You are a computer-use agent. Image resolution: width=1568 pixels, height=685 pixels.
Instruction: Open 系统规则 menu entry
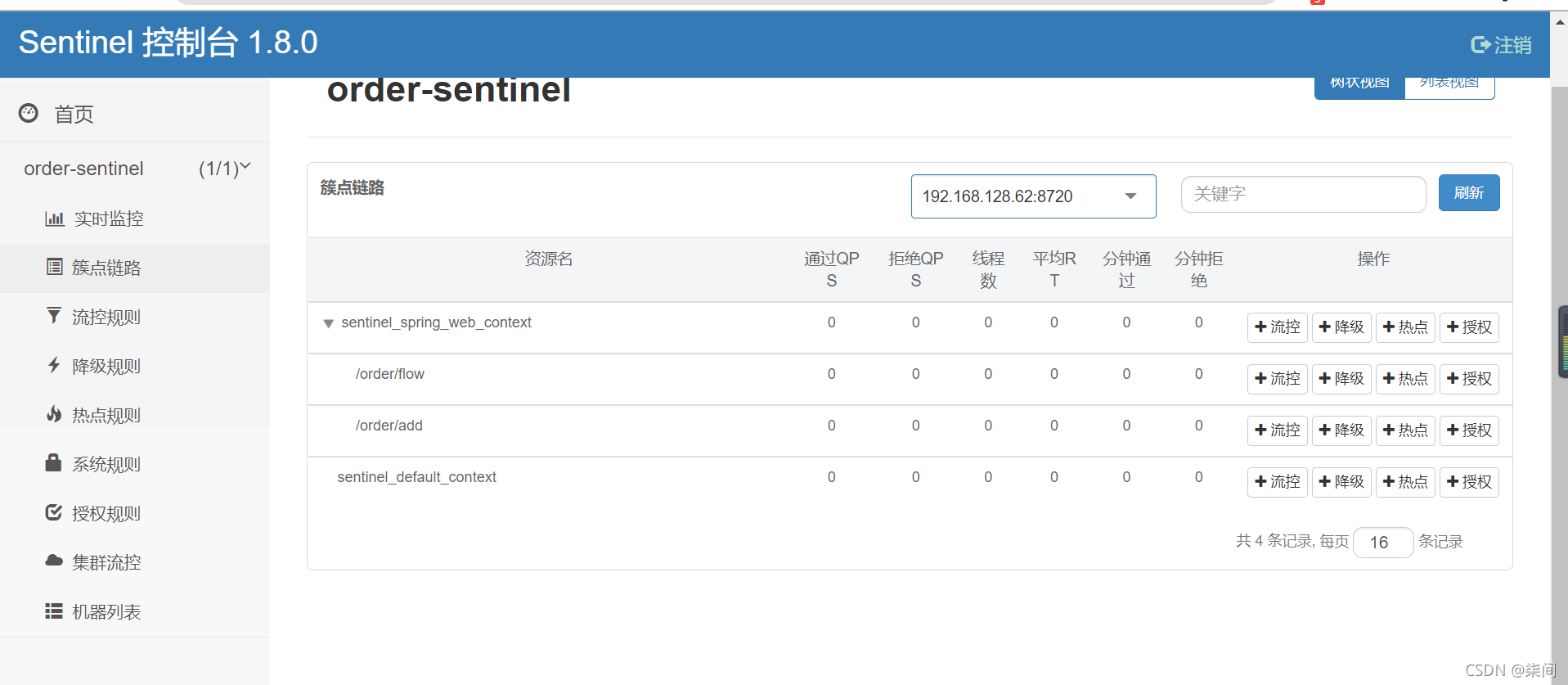[x=135, y=464]
